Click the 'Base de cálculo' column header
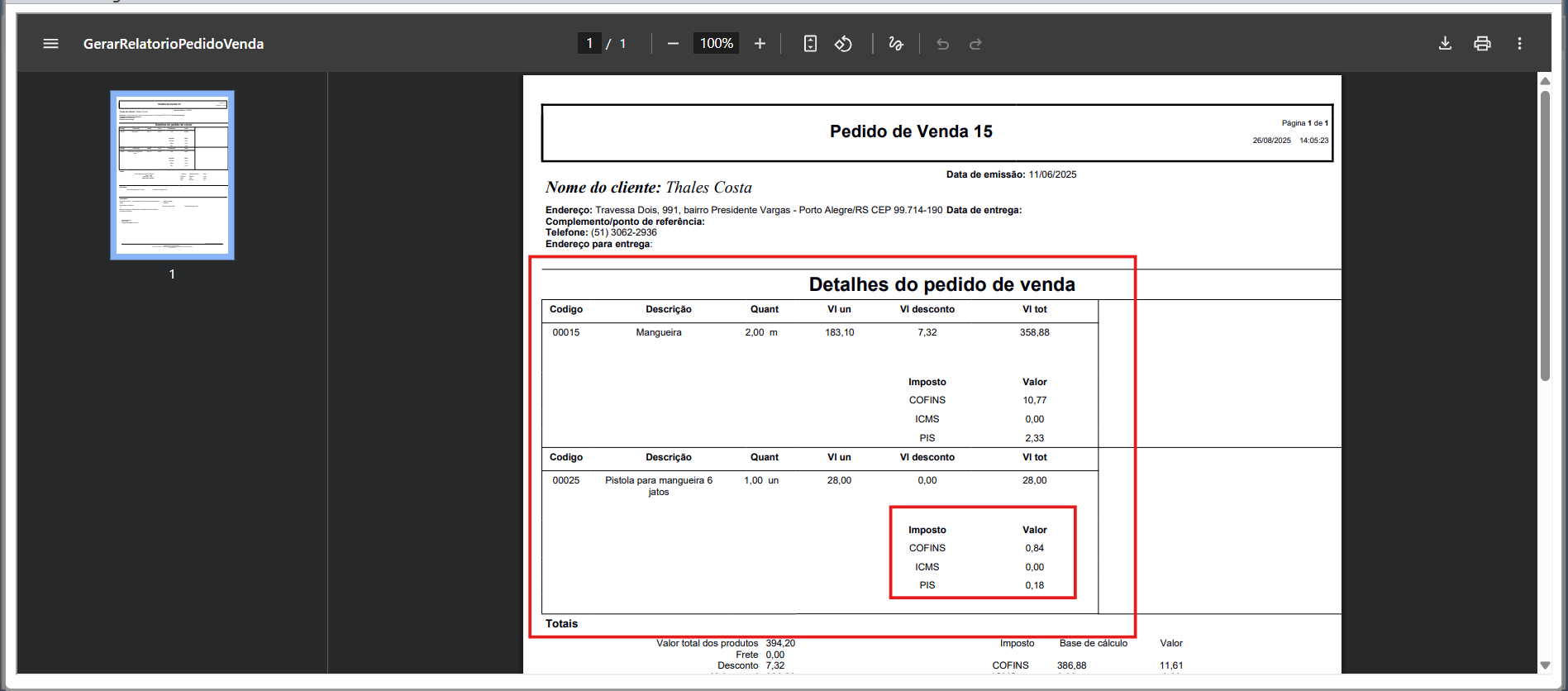 click(1094, 643)
